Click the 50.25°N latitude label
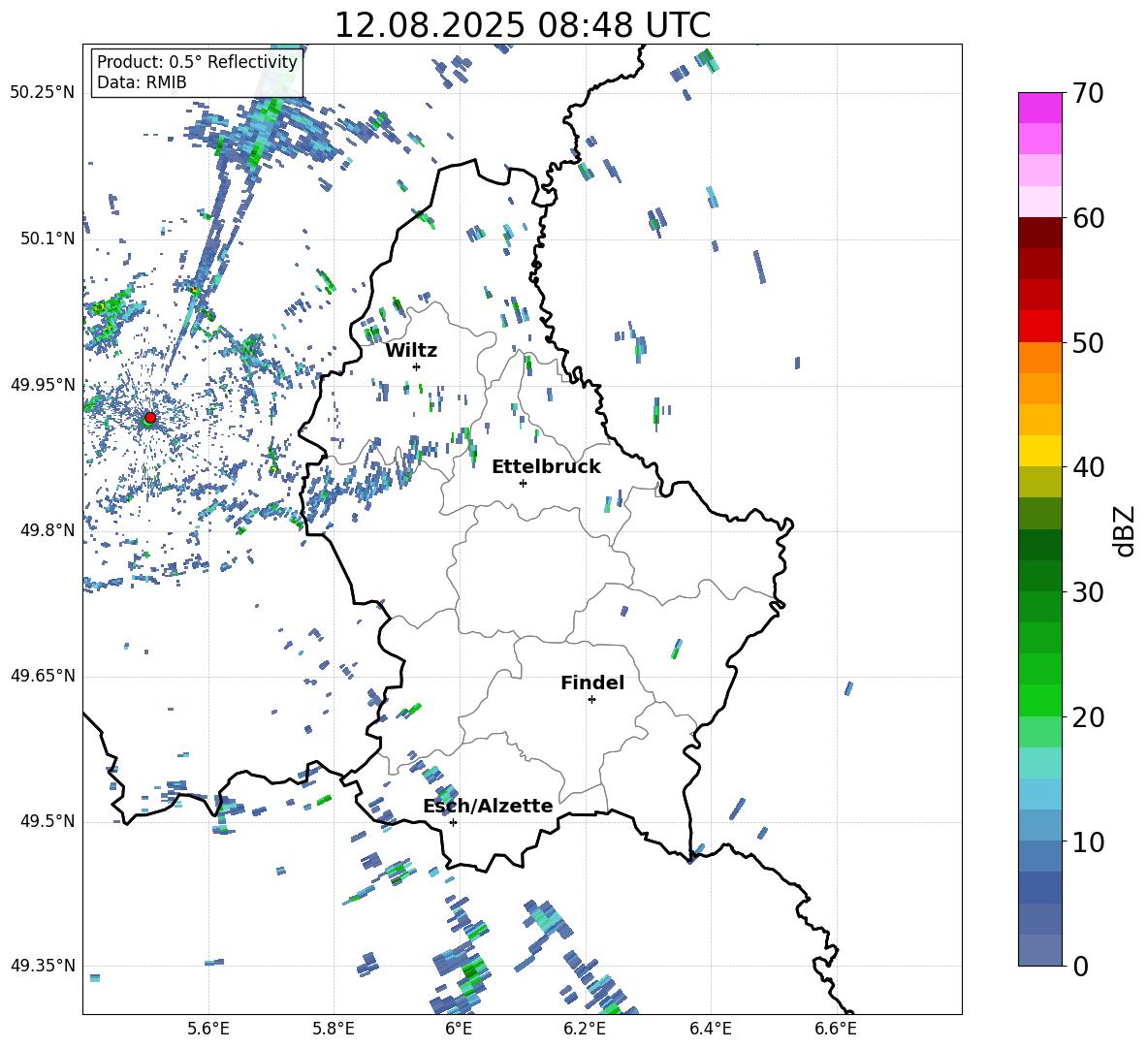 click(44, 93)
